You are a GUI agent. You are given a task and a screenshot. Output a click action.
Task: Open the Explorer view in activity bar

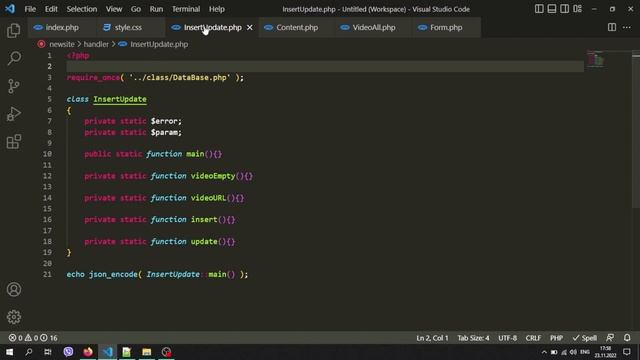click(x=13, y=31)
